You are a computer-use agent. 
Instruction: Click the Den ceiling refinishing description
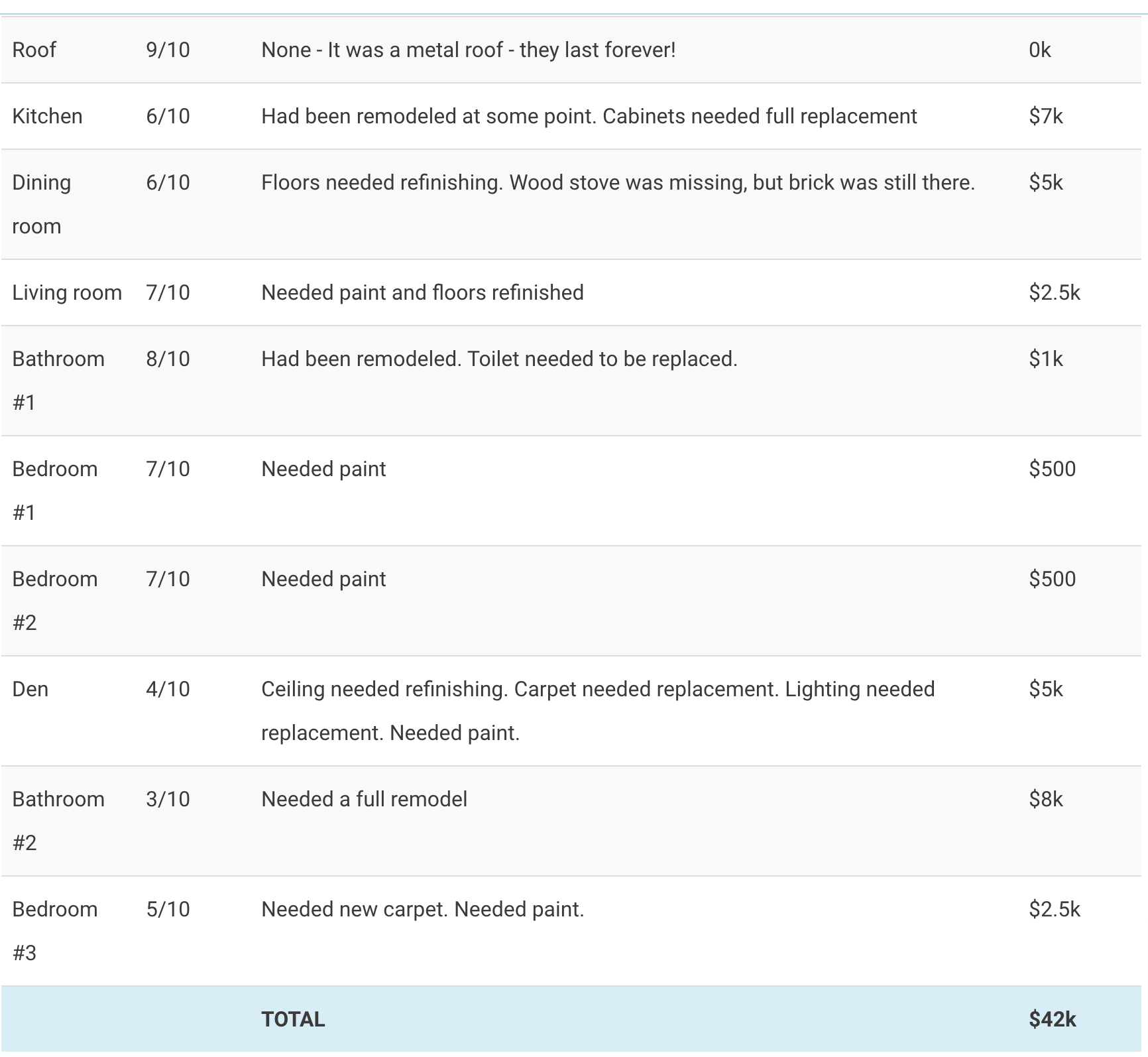coord(598,711)
